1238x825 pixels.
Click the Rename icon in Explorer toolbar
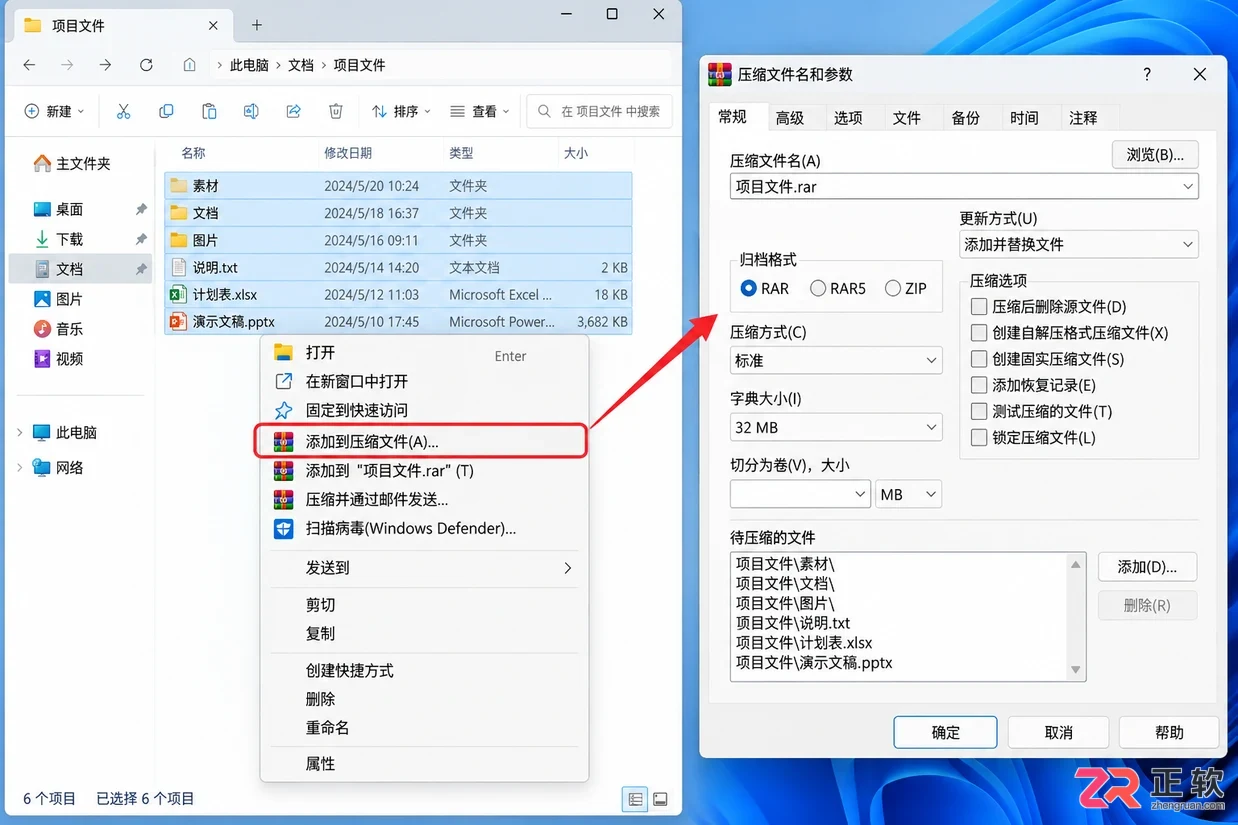[x=251, y=111]
